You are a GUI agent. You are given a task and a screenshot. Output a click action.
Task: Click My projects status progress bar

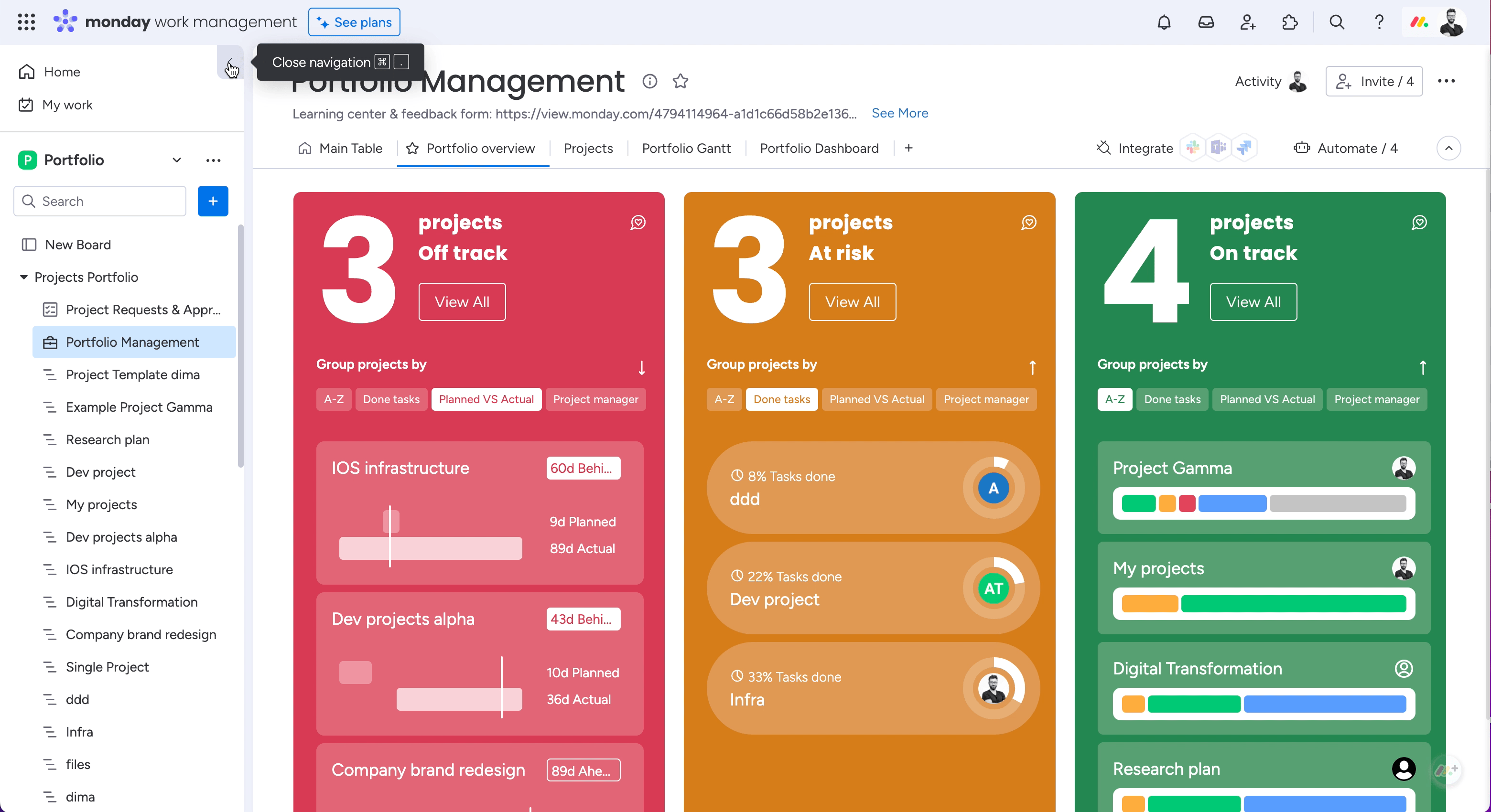(x=1264, y=604)
